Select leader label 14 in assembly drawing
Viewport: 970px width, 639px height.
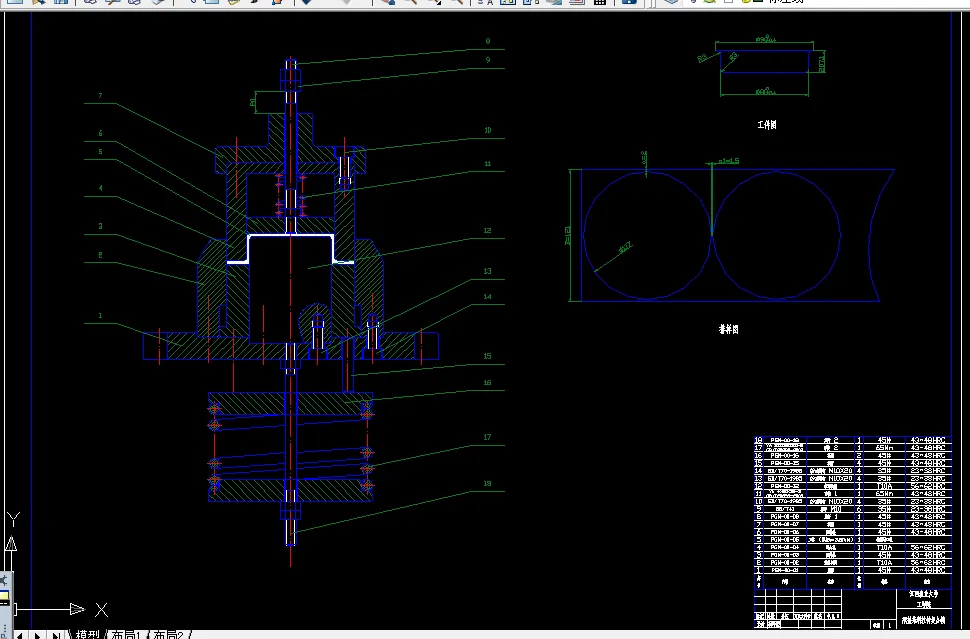coord(487,297)
